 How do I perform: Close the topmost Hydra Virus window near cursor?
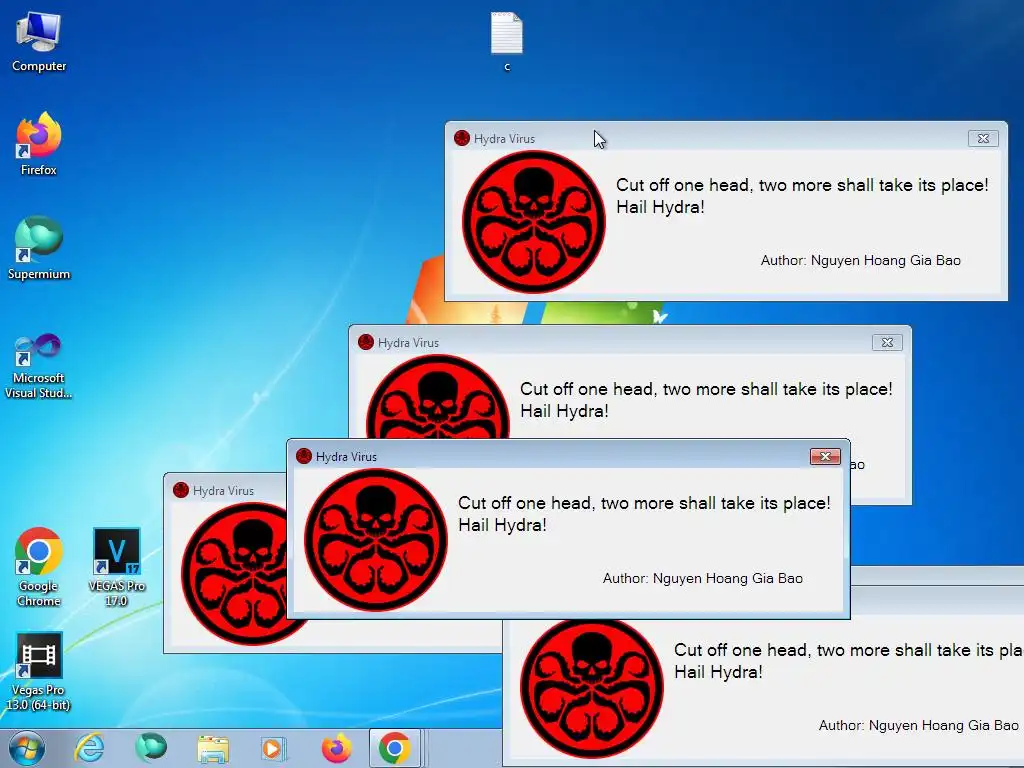(983, 138)
